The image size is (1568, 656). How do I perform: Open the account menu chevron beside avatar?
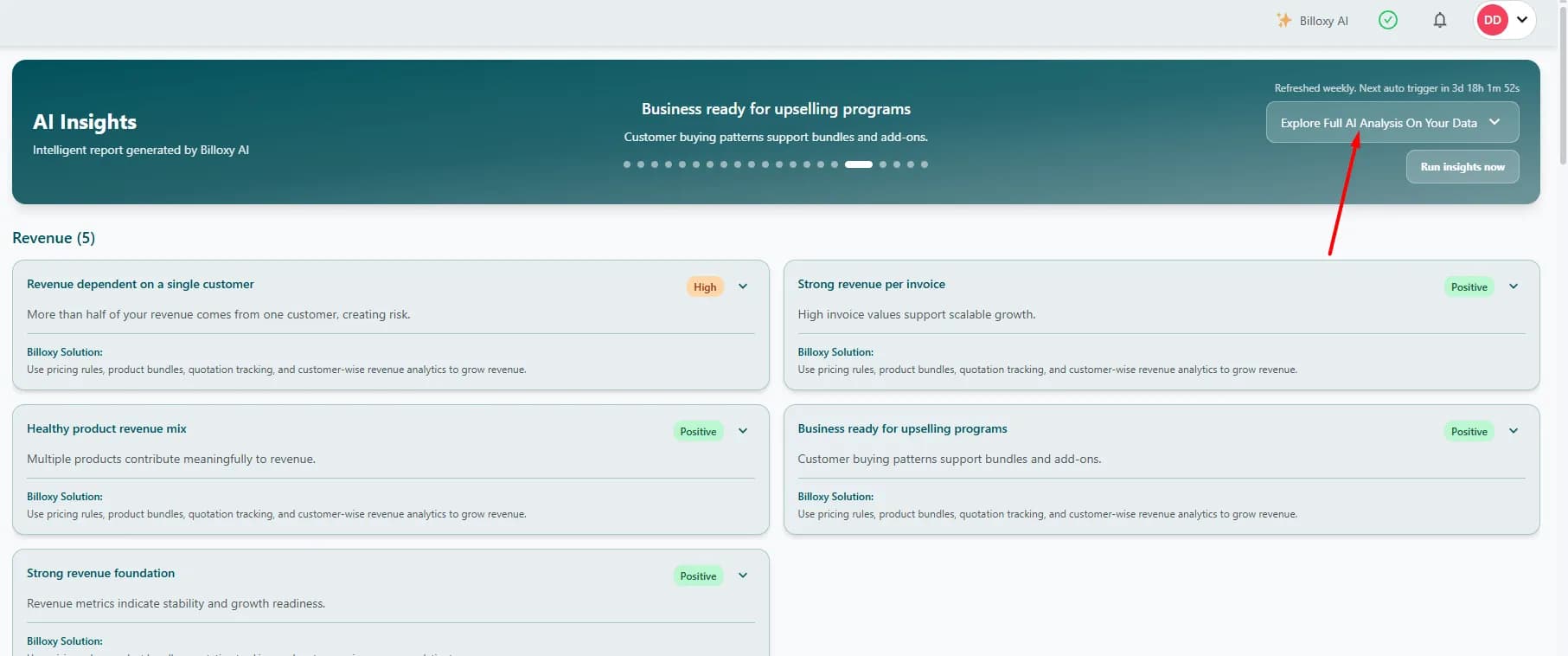point(1522,20)
